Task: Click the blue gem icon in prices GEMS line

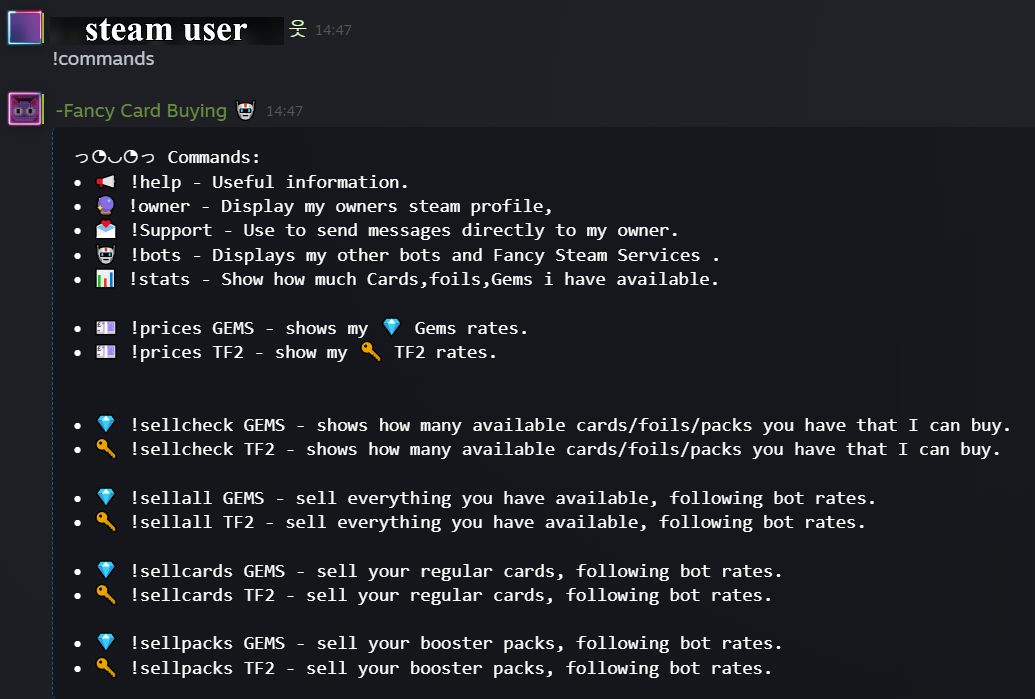Action: click(391, 327)
